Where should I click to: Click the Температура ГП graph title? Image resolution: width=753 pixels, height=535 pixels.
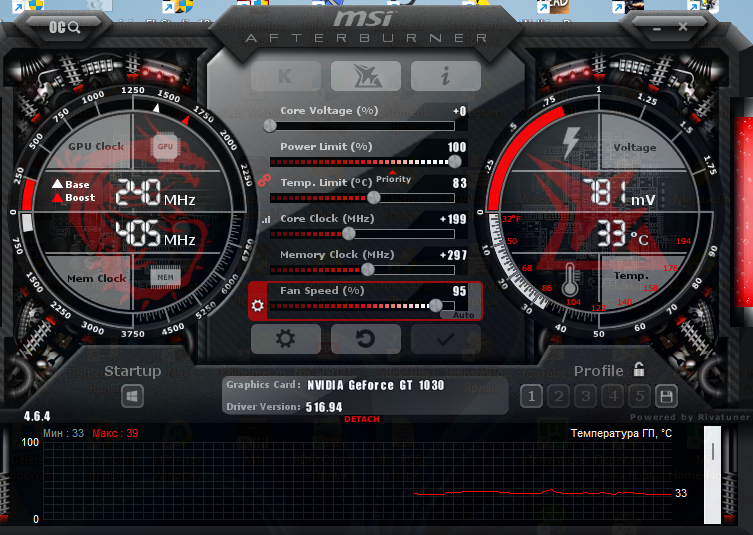click(621, 434)
